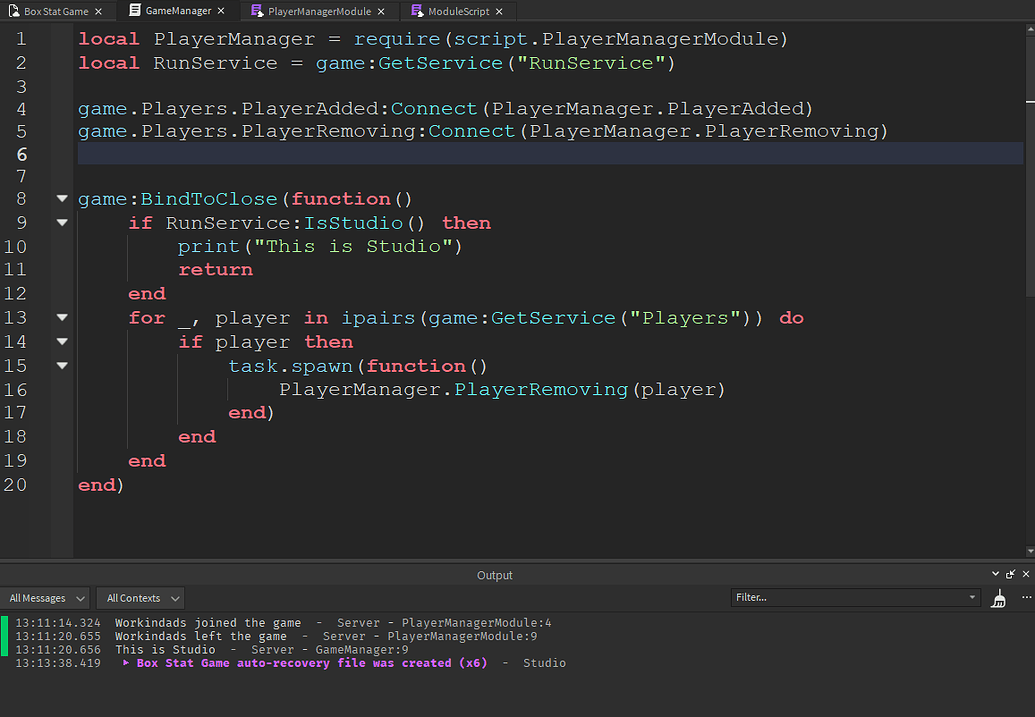Viewport: 1035px width, 717px height.
Task: Open the PlayerManagerModule tab
Action: [x=319, y=11]
